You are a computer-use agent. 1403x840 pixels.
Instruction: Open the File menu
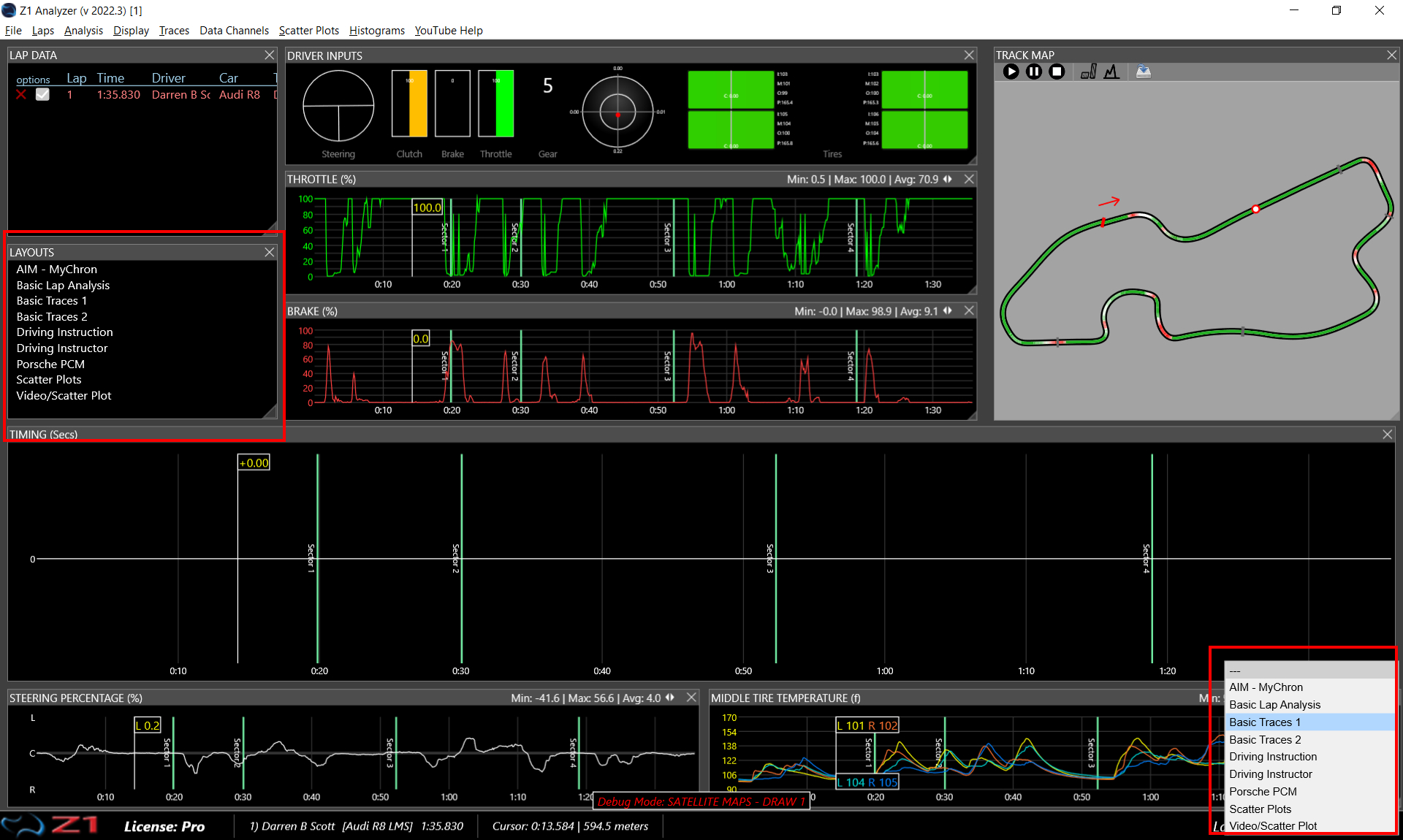13,31
